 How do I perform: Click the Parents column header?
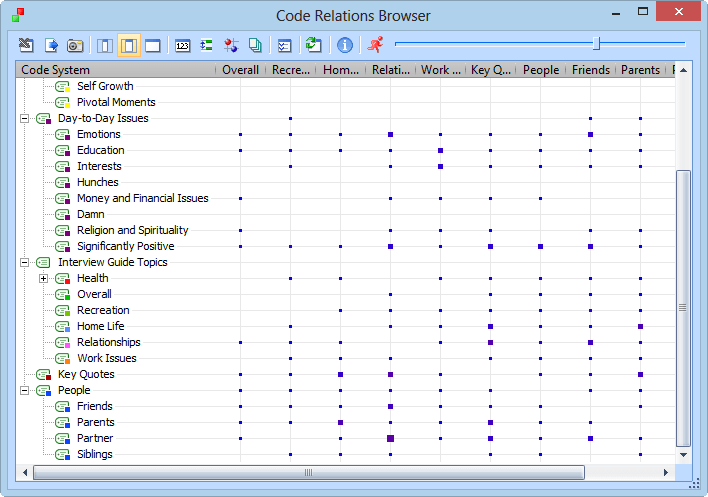pyautogui.click(x=640, y=70)
